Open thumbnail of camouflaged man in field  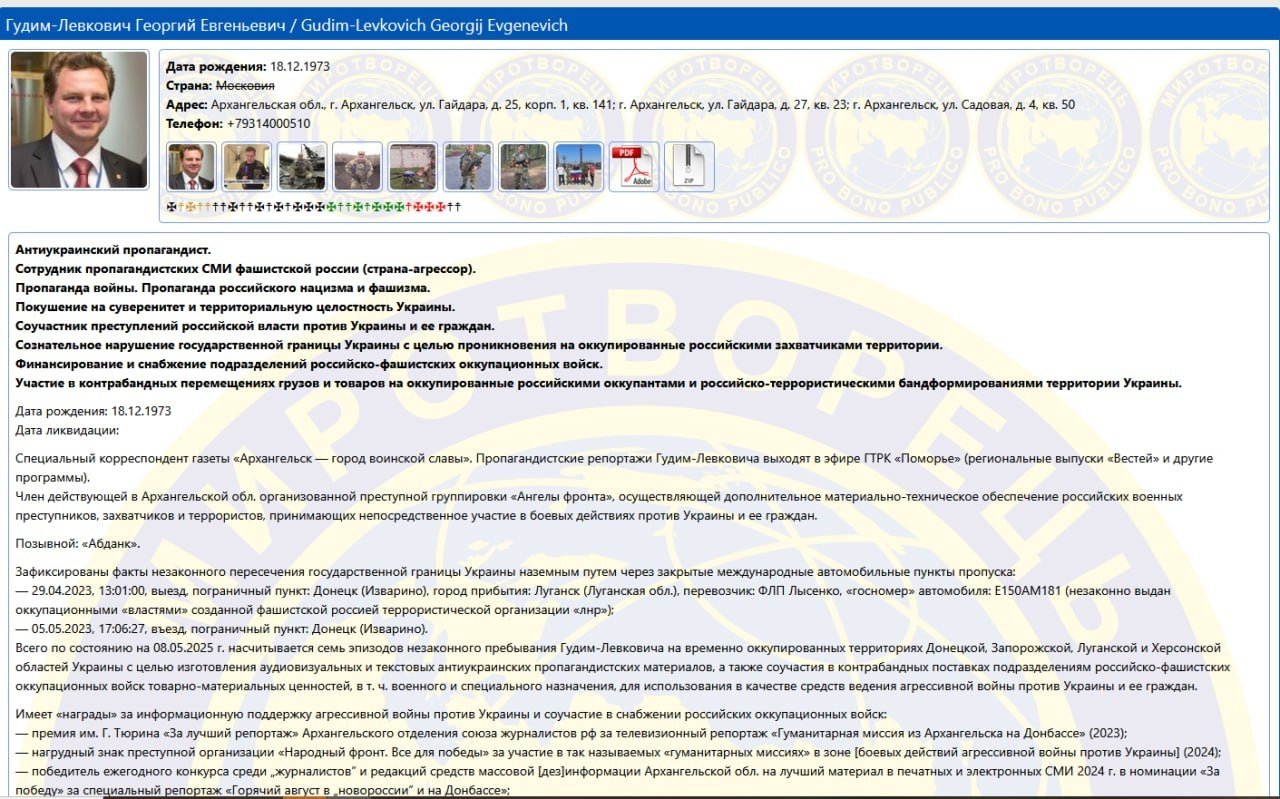[x=357, y=167]
